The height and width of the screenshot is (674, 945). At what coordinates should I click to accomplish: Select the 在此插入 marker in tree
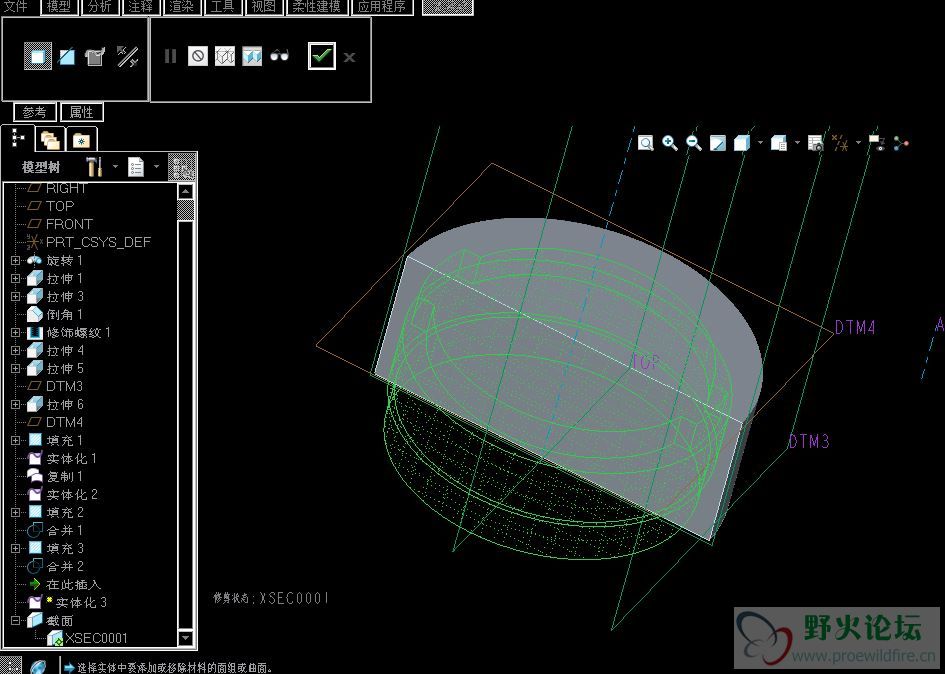(64, 584)
